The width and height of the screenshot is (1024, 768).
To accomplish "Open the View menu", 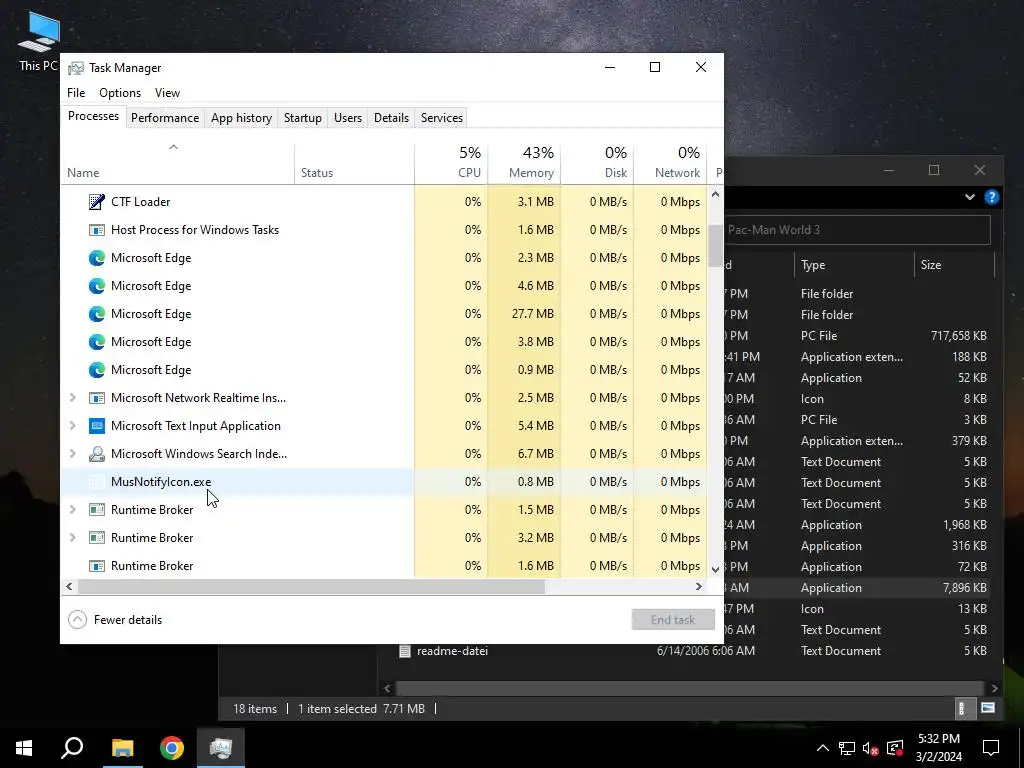I will click(x=167, y=93).
